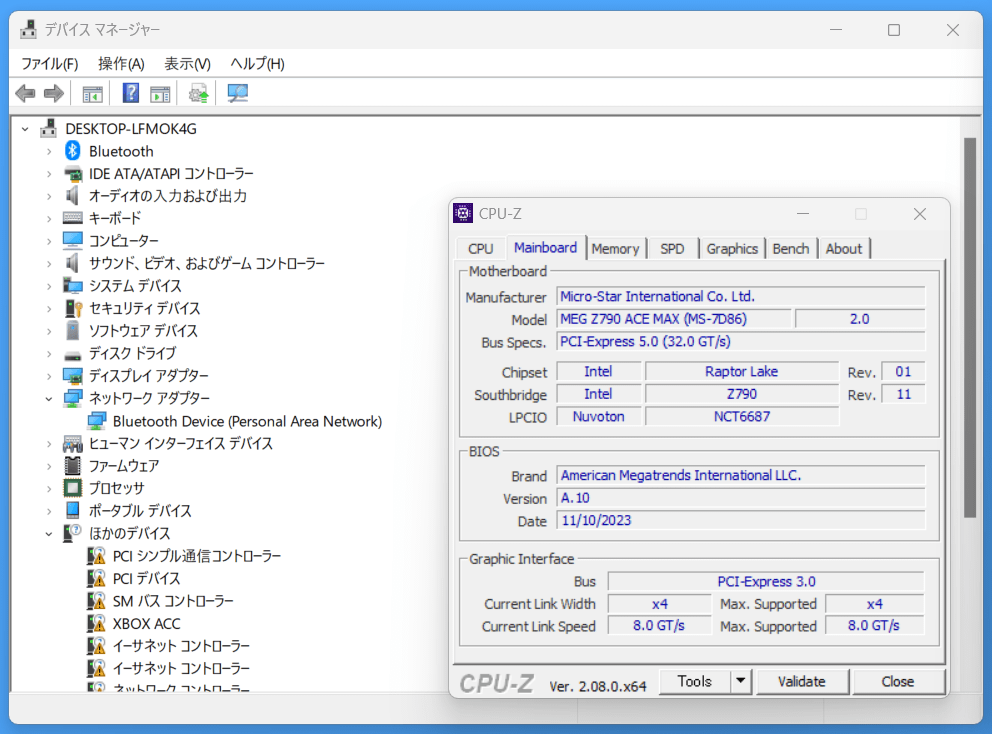This screenshot has width=992, height=734.
Task: Select the Bluetooth category icon
Action: coord(73,151)
